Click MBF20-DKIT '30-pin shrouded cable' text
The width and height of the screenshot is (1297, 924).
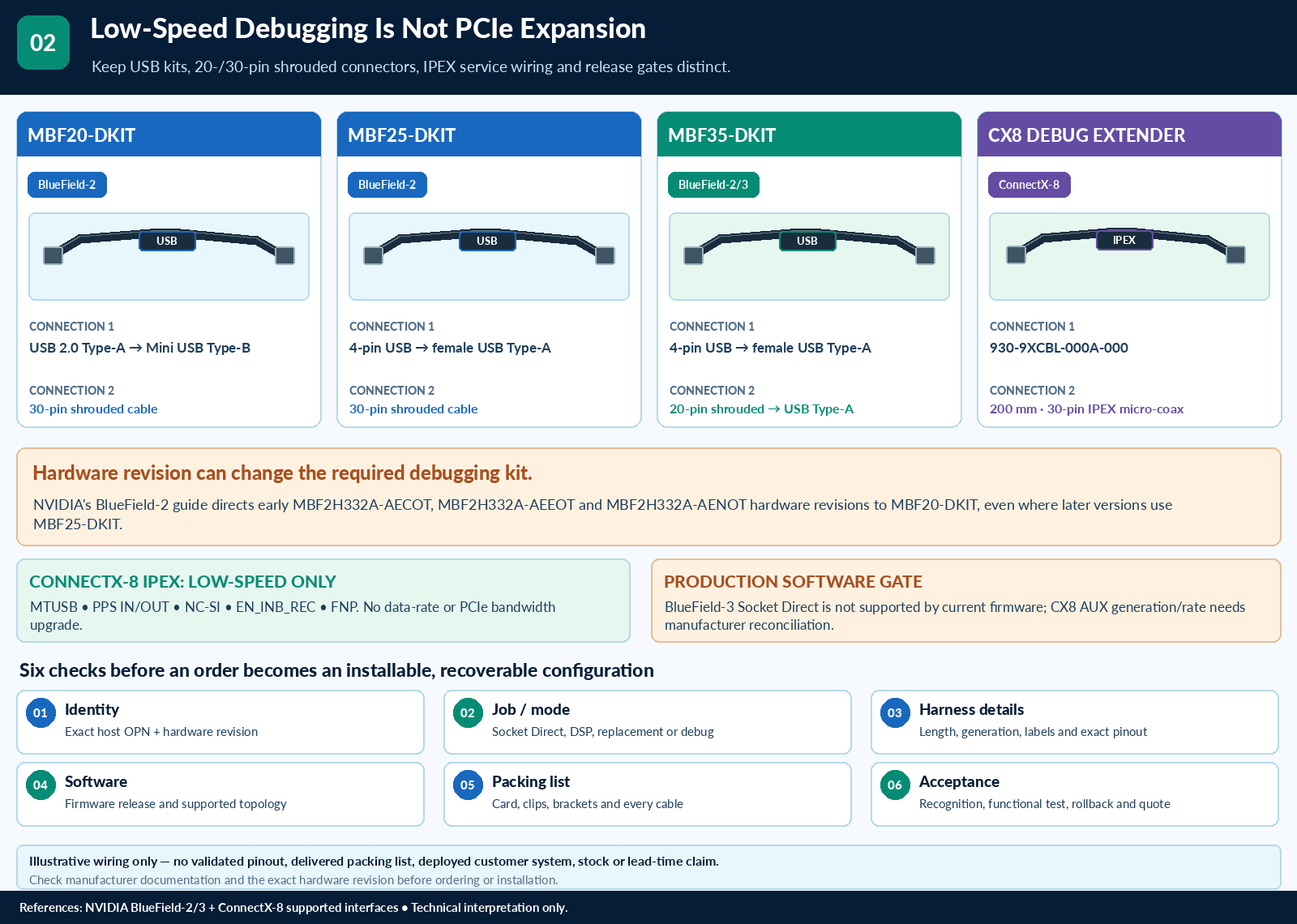pyautogui.click(x=93, y=409)
